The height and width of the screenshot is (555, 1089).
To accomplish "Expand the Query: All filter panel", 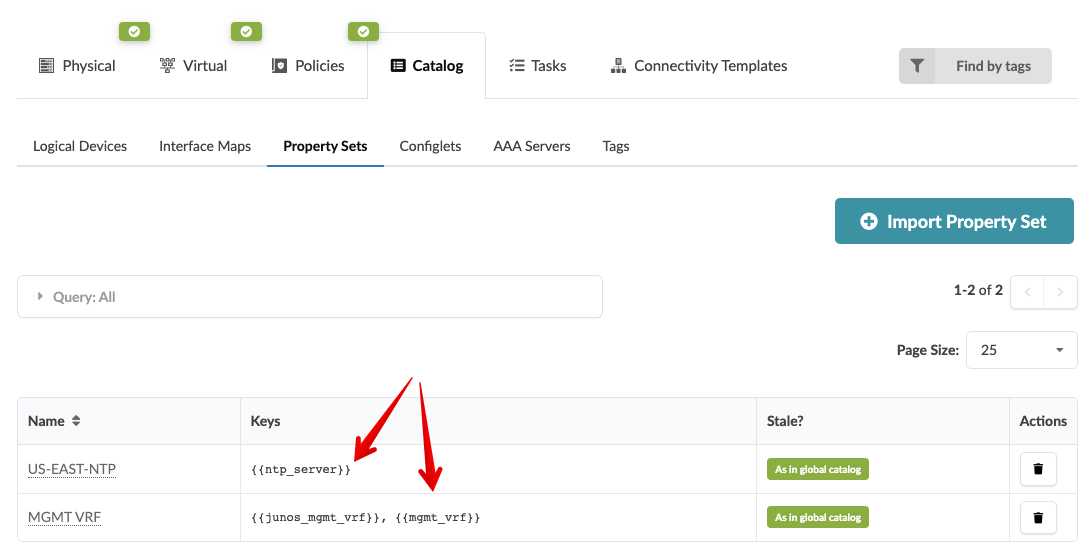I will pos(309,297).
